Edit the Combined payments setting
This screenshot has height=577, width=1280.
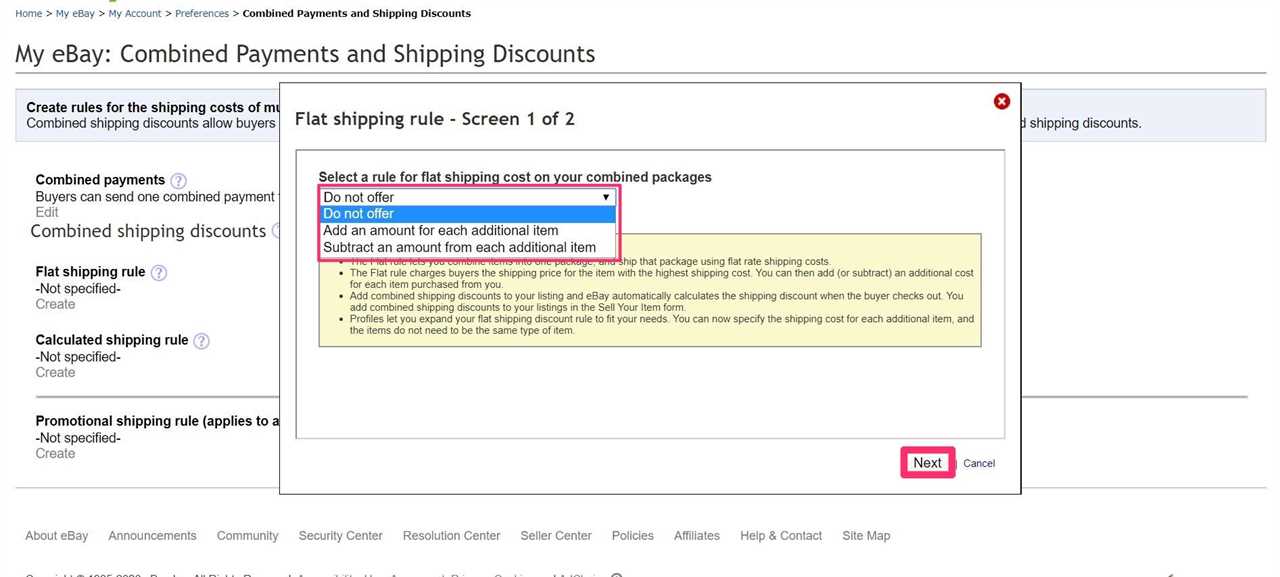46,211
